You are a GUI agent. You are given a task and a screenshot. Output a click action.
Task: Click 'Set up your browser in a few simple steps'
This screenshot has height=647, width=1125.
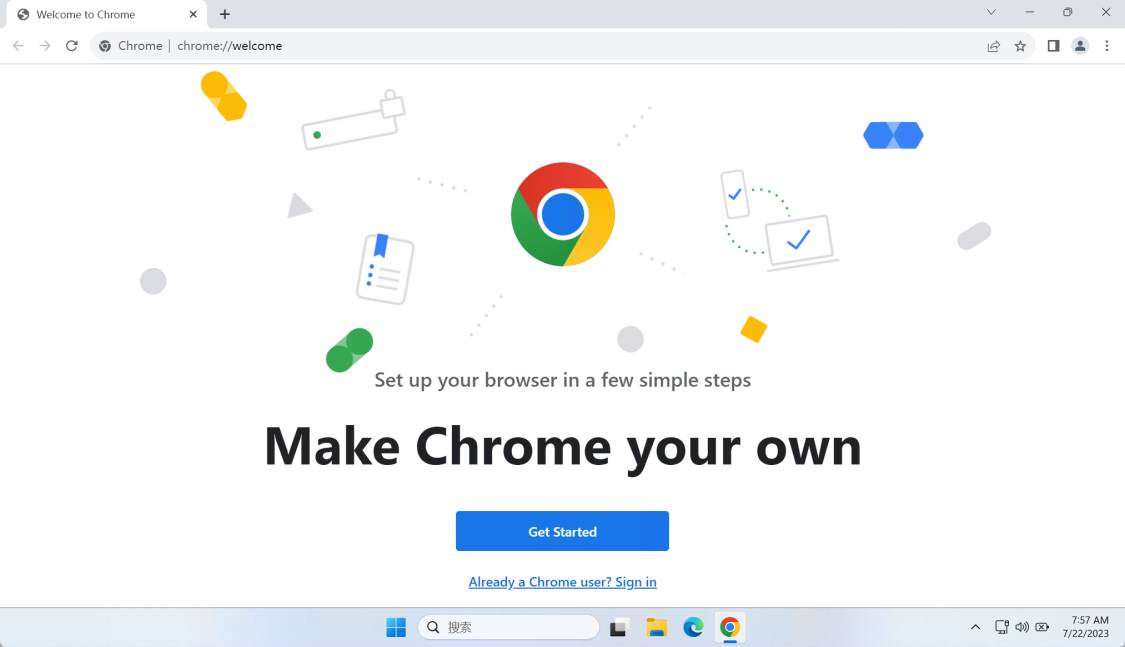562,379
